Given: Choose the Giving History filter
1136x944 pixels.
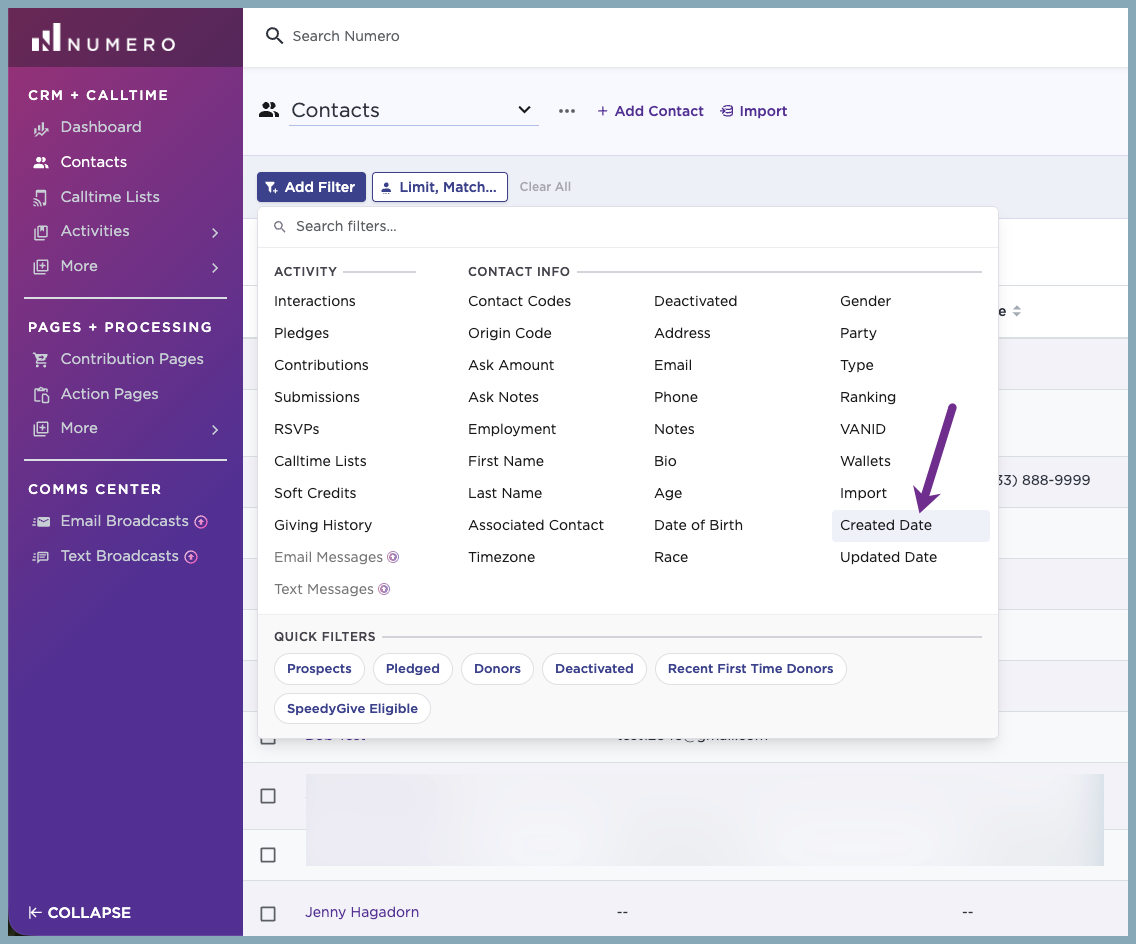Looking at the screenshot, I should tap(323, 525).
